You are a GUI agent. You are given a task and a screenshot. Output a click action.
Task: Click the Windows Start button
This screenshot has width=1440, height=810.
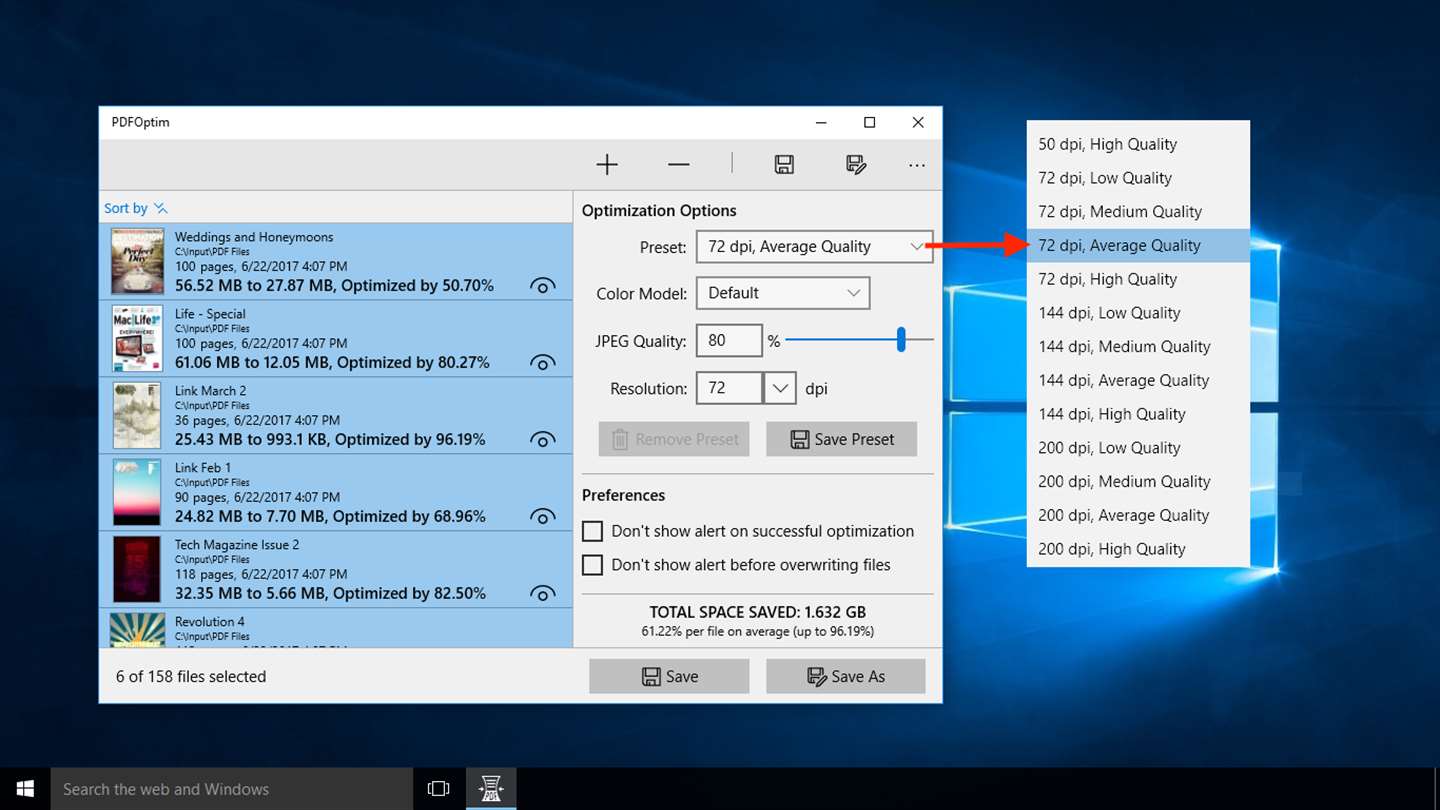(25, 789)
